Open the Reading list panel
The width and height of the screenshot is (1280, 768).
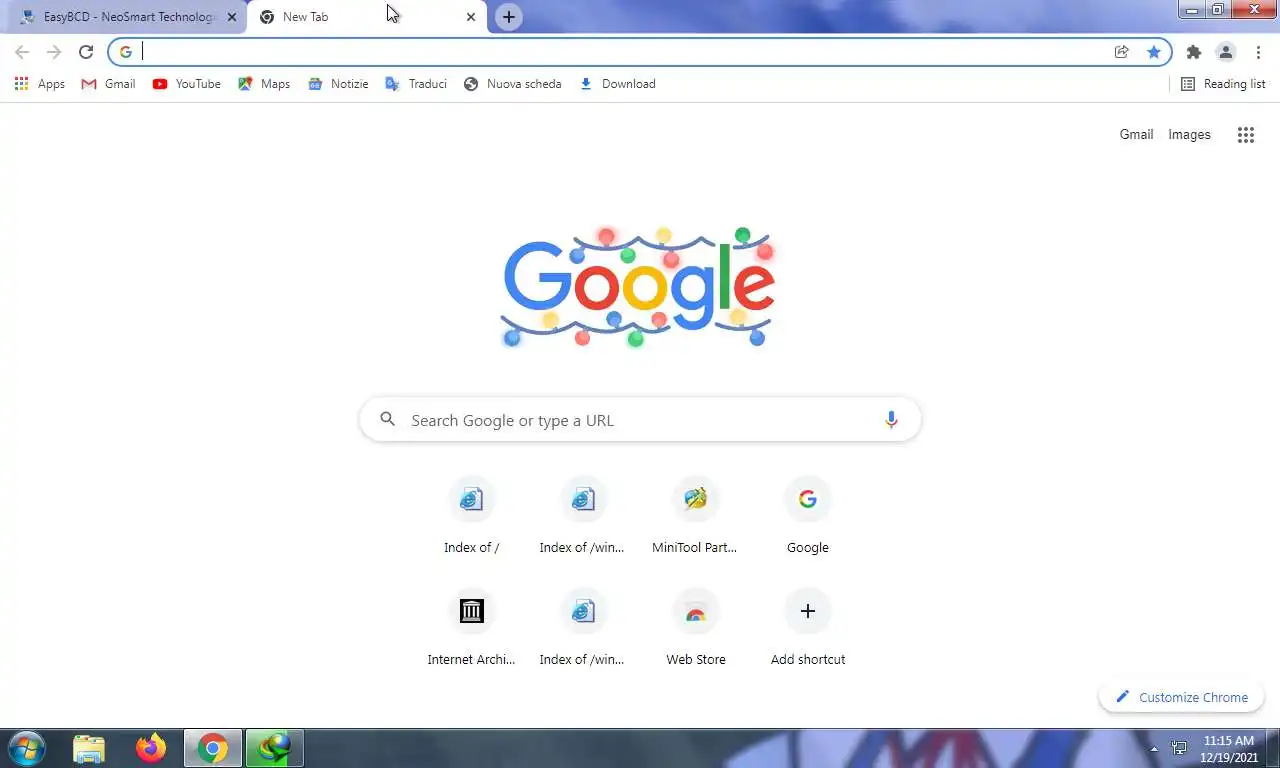[1223, 84]
